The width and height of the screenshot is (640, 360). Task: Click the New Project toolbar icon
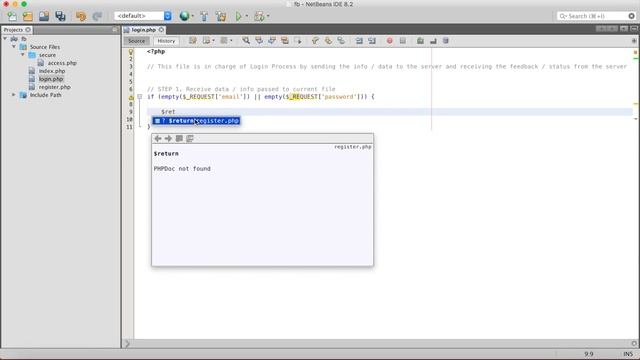(28, 16)
